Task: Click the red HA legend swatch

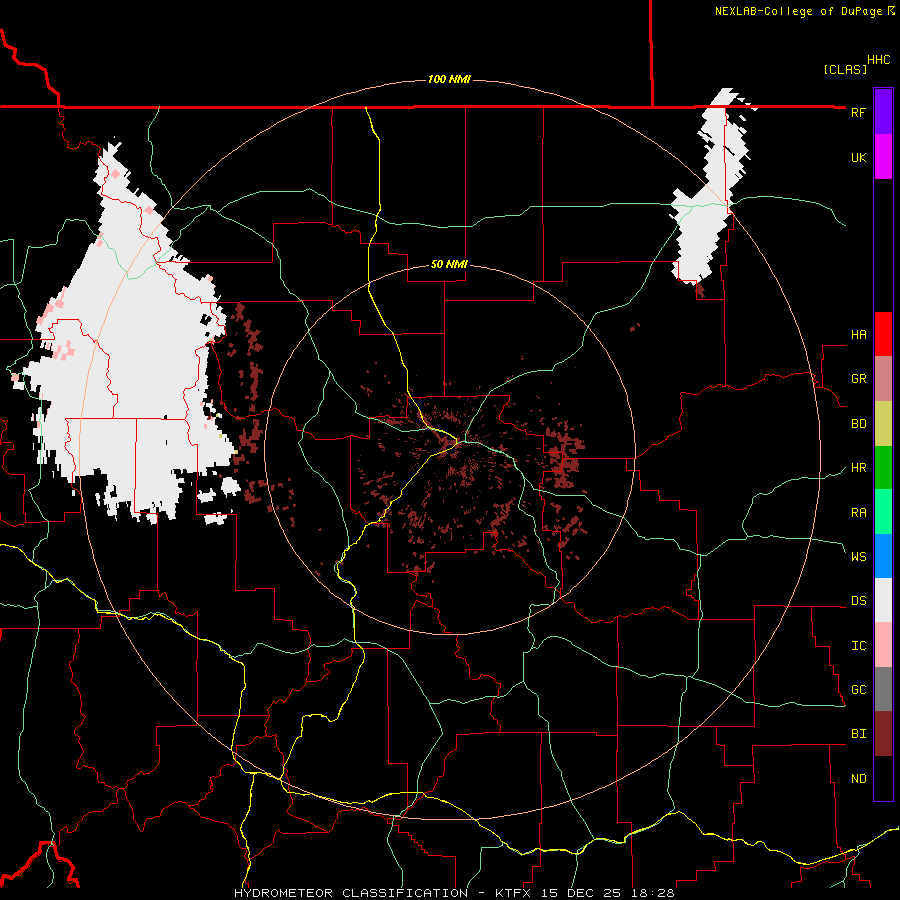Action: (x=883, y=334)
